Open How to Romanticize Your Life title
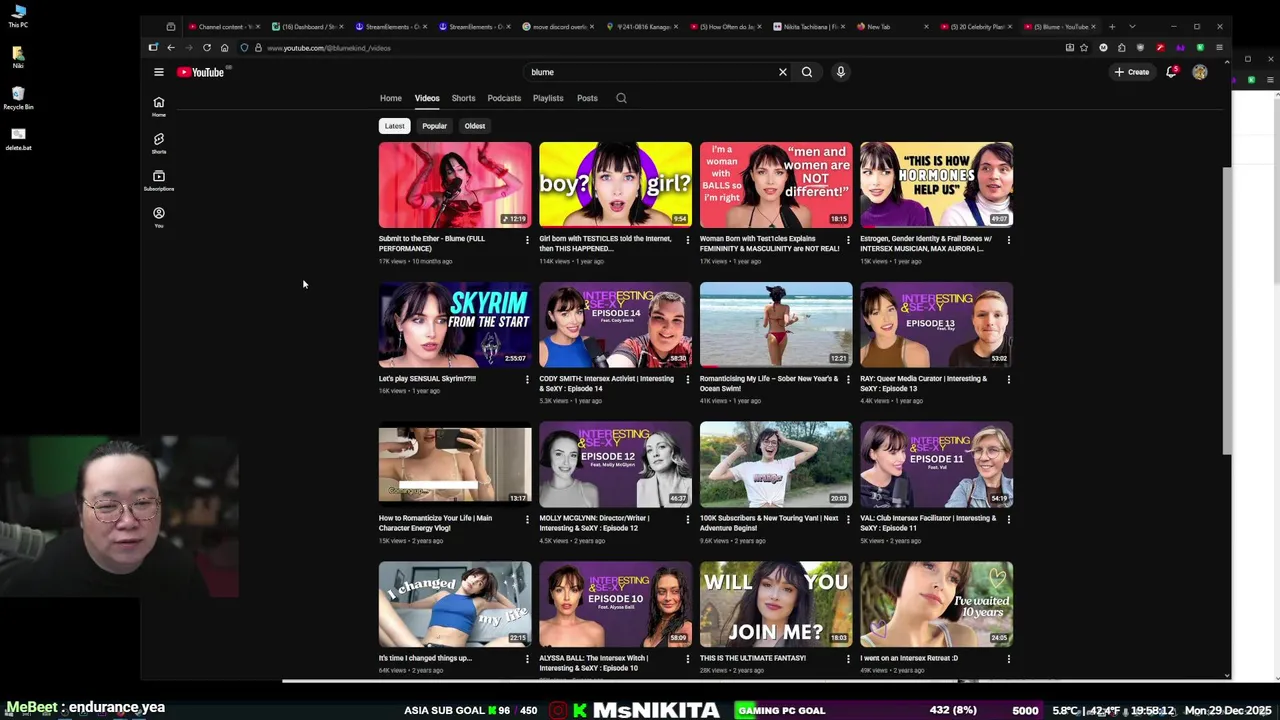The width and height of the screenshot is (1280, 720). coord(435,523)
